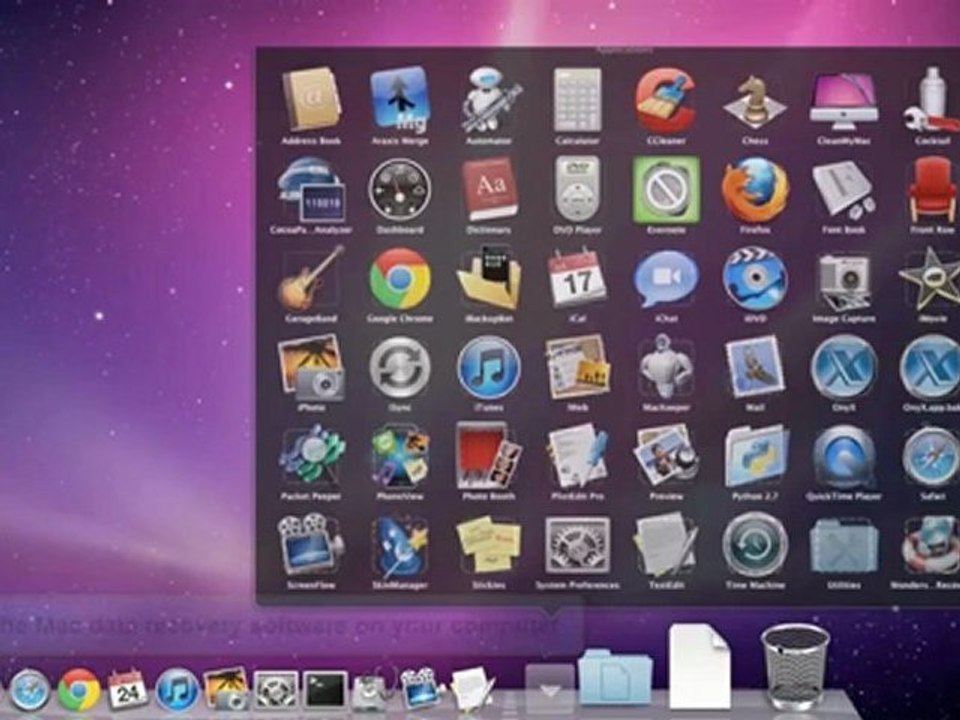Open Safari in the Applications stack
This screenshot has height=720, width=960.
tap(931, 456)
